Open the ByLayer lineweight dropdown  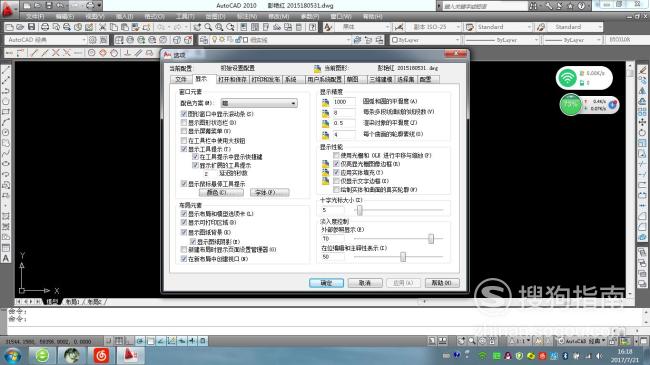[x=572, y=40]
